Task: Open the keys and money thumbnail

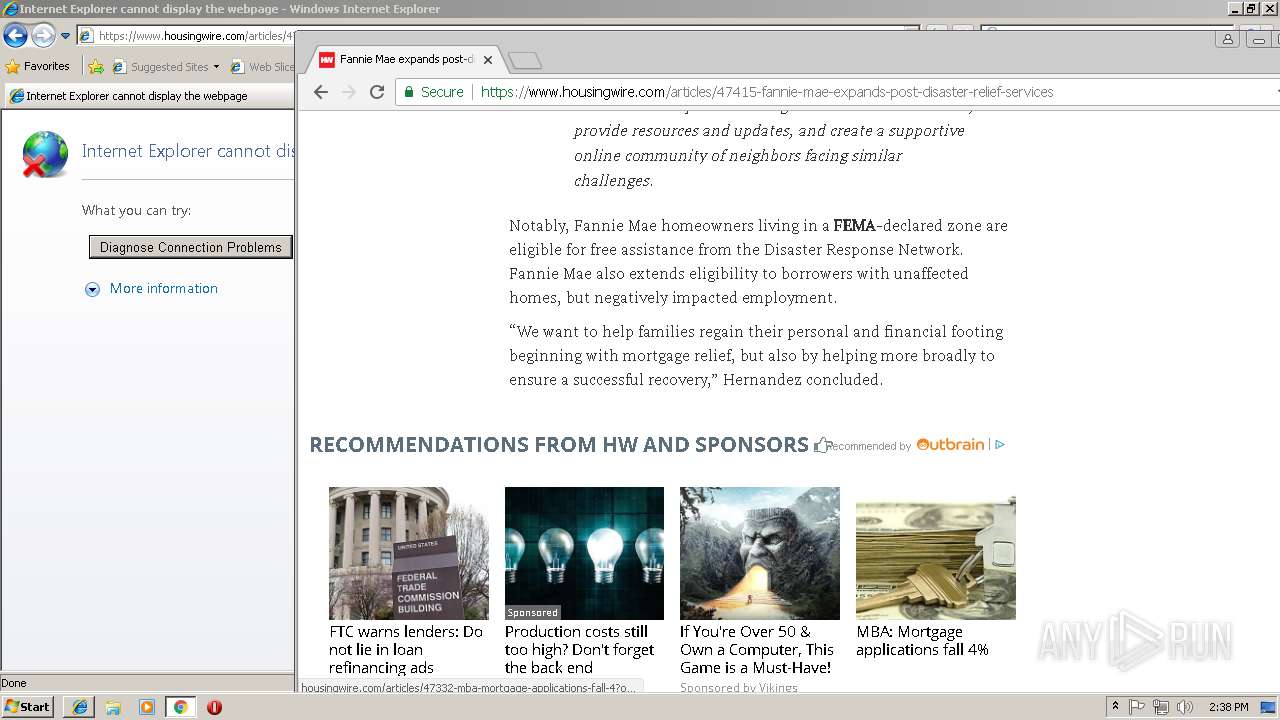Action: click(x=936, y=553)
